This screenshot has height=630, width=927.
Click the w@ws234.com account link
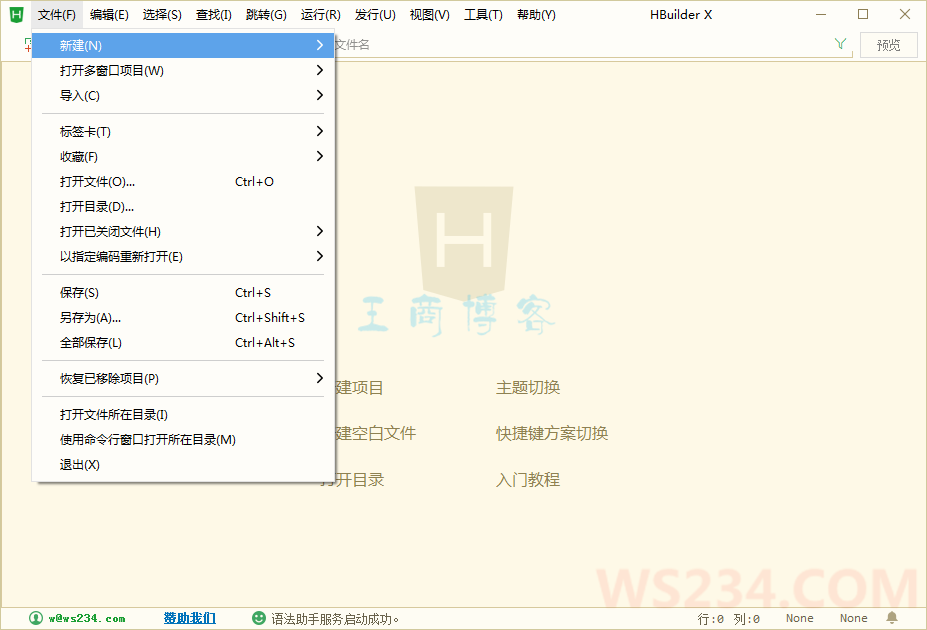[87, 618]
